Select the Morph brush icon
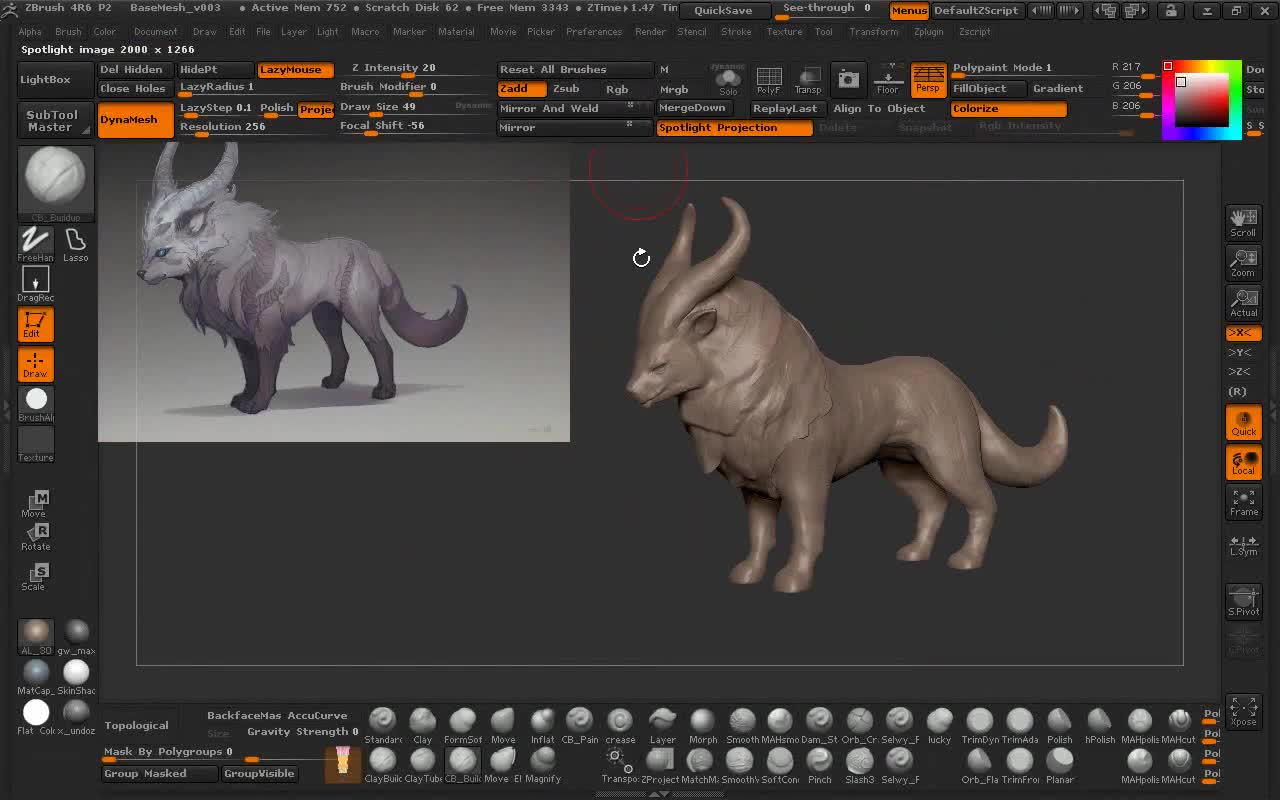This screenshot has width=1280, height=800. (703, 725)
